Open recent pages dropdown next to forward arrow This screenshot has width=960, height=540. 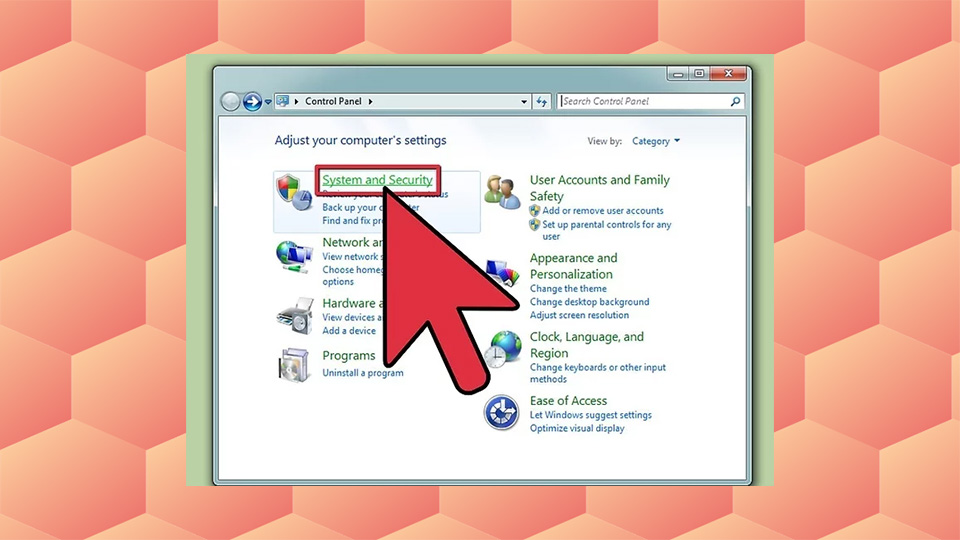coord(268,102)
